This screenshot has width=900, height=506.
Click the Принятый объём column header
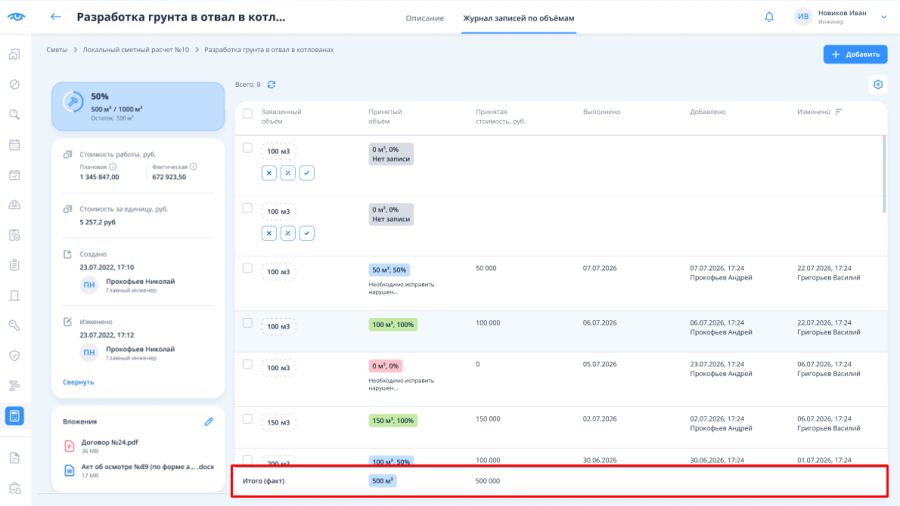(x=385, y=116)
